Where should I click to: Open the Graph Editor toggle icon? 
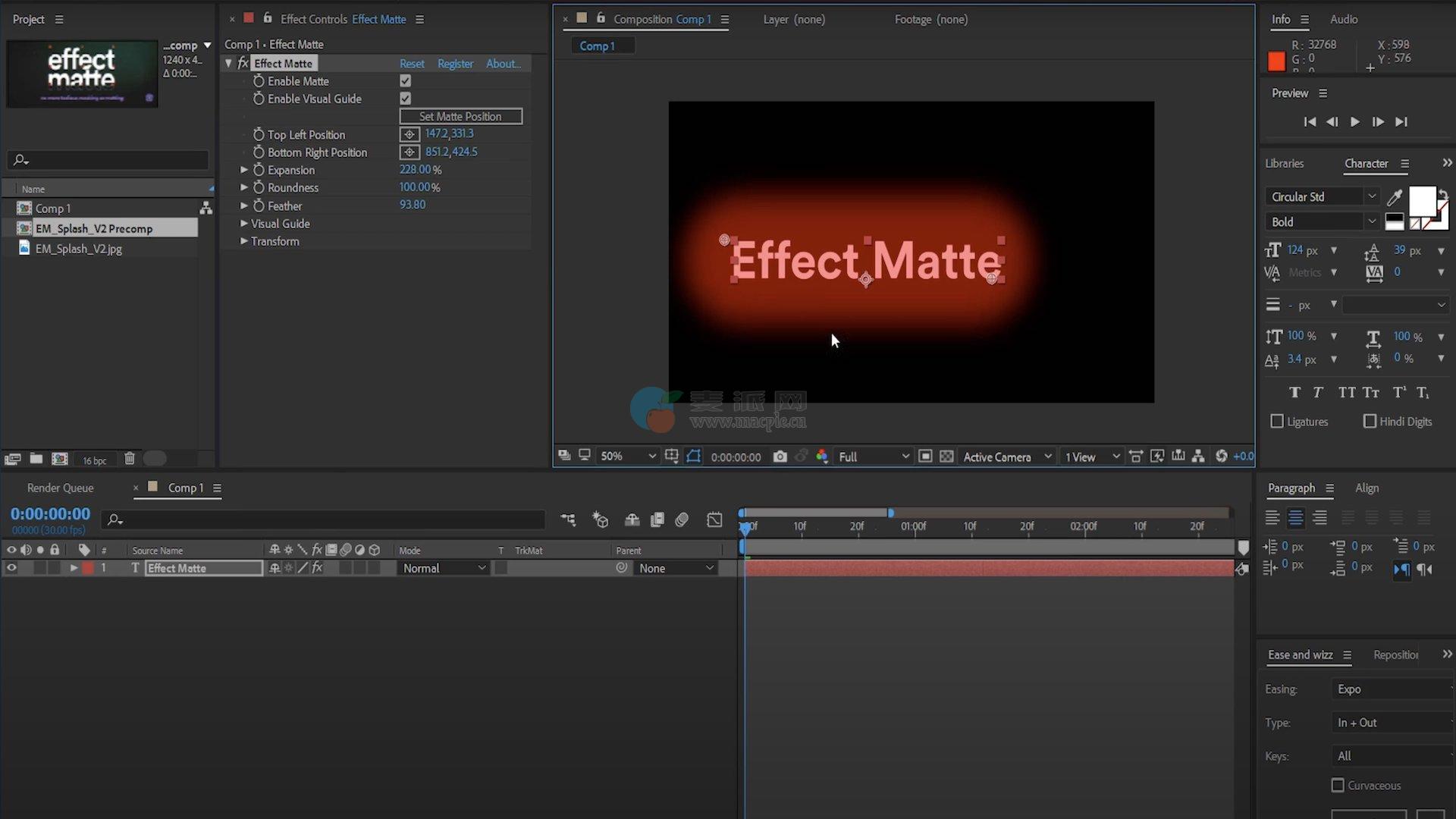[x=714, y=519]
